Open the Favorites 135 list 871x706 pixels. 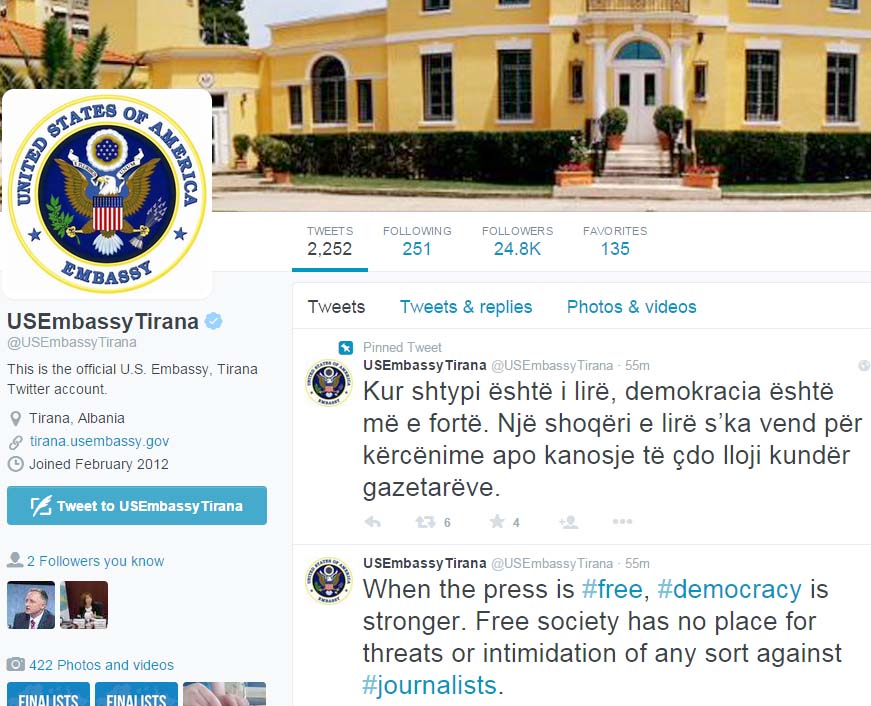click(x=615, y=241)
